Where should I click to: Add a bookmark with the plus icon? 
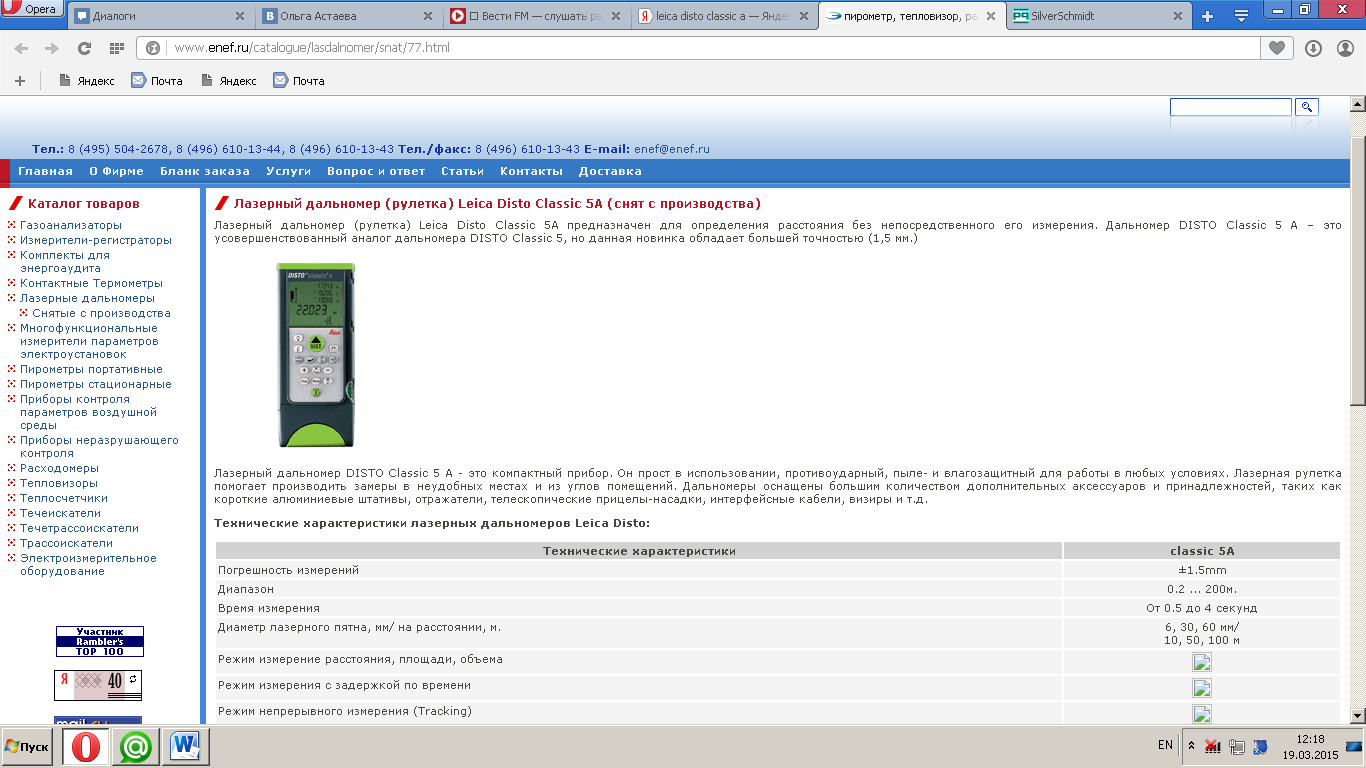(20, 81)
